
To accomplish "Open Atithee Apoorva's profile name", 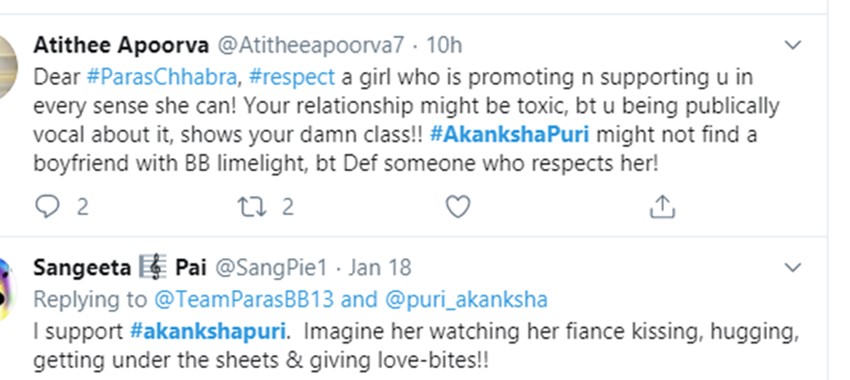I will [121, 46].
